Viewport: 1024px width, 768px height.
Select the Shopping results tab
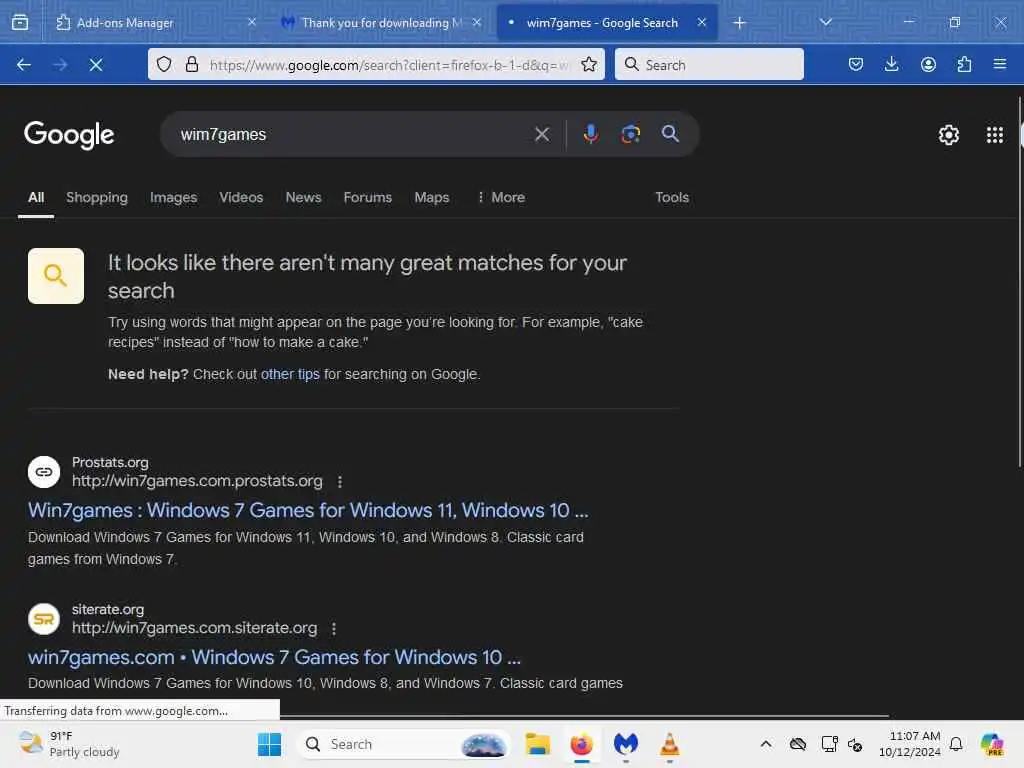click(x=97, y=197)
